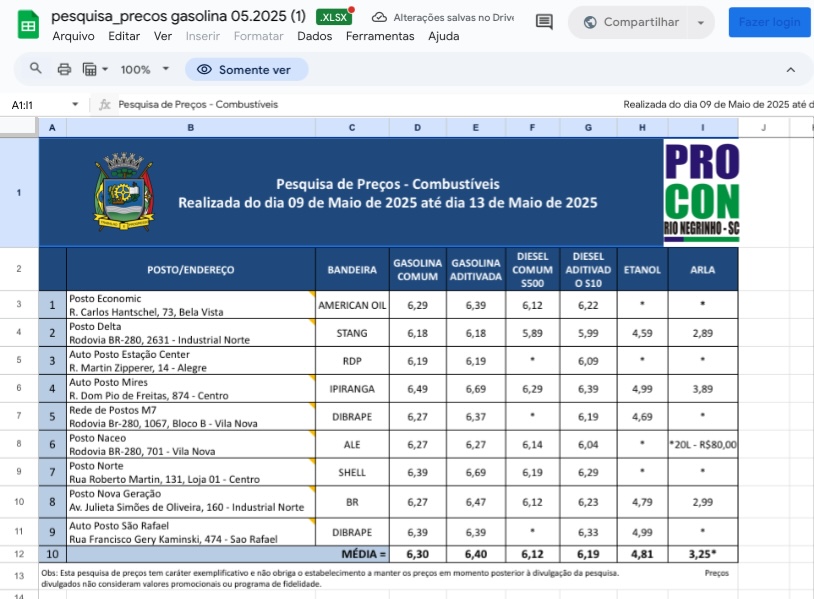Viewport: 814px width, 599px height.
Task: Open the comments history icon
Action: point(544,22)
